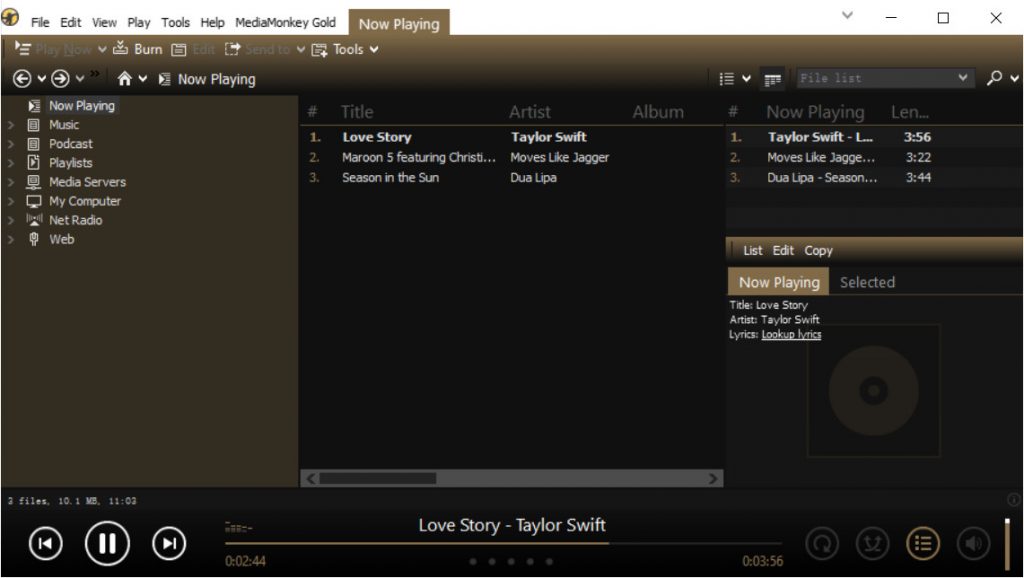The width and height of the screenshot is (1024, 578).
Task: Open the MediaMonkey Gold menu
Action: point(285,22)
